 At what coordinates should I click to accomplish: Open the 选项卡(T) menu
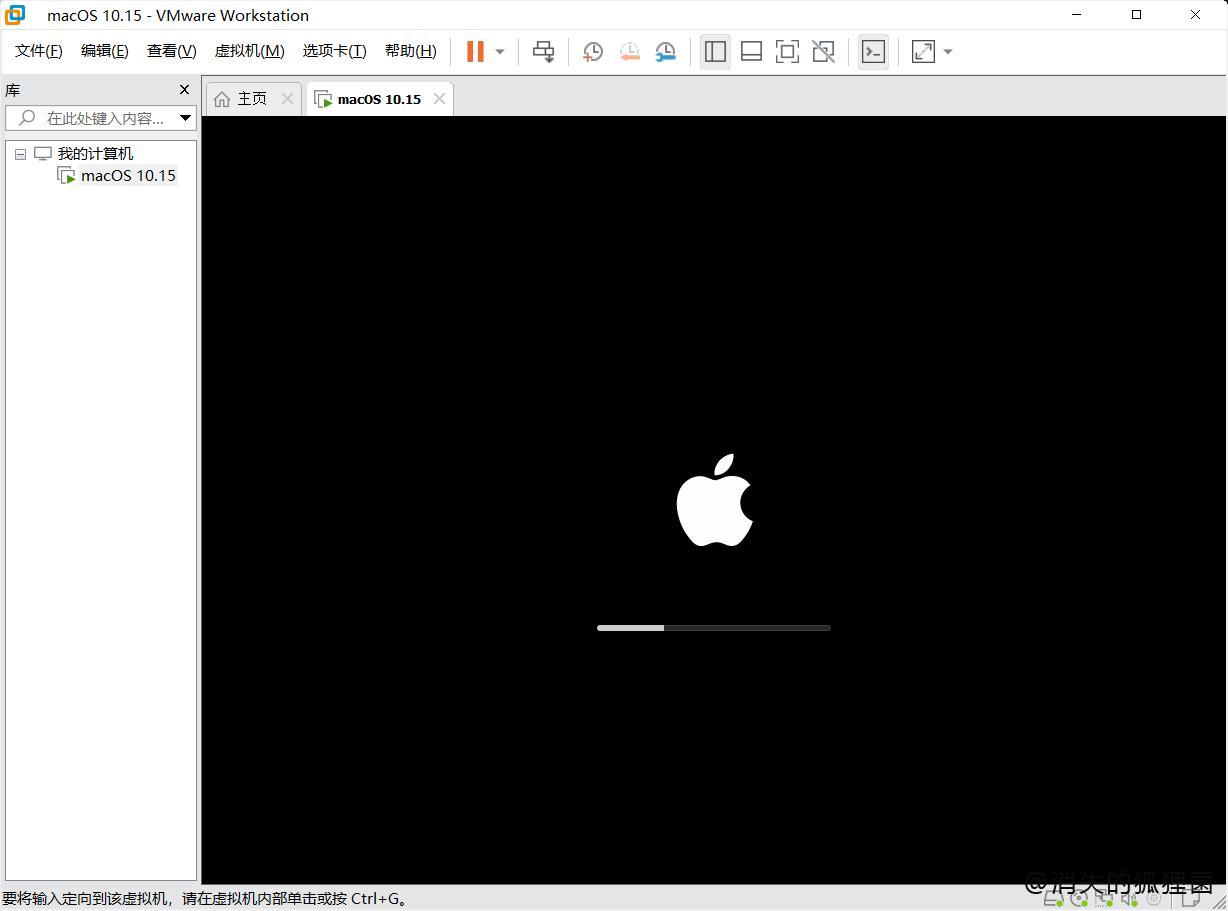click(x=335, y=51)
